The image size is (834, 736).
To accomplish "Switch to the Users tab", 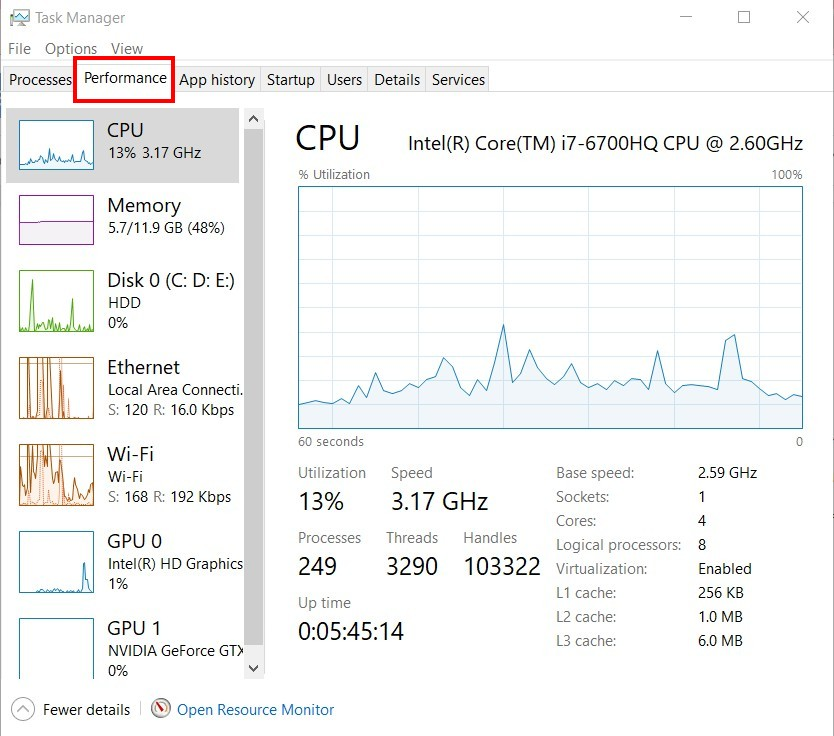I will (344, 79).
